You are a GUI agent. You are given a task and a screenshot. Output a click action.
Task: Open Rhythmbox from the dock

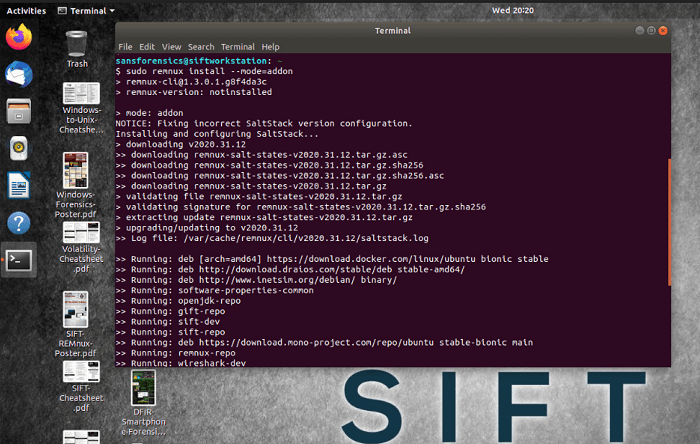18,148
